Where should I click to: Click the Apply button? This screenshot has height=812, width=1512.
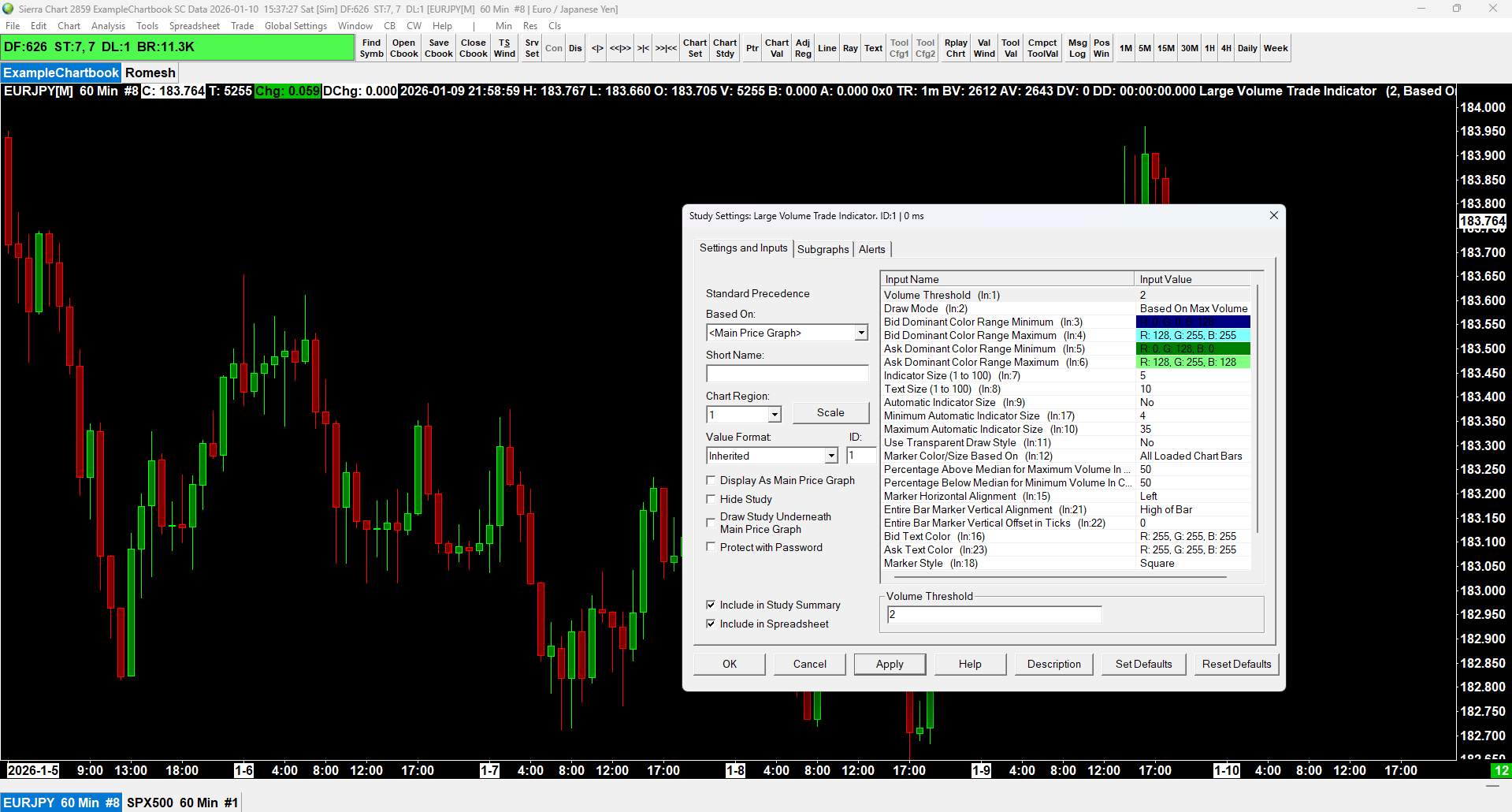(x=890, y=664)
